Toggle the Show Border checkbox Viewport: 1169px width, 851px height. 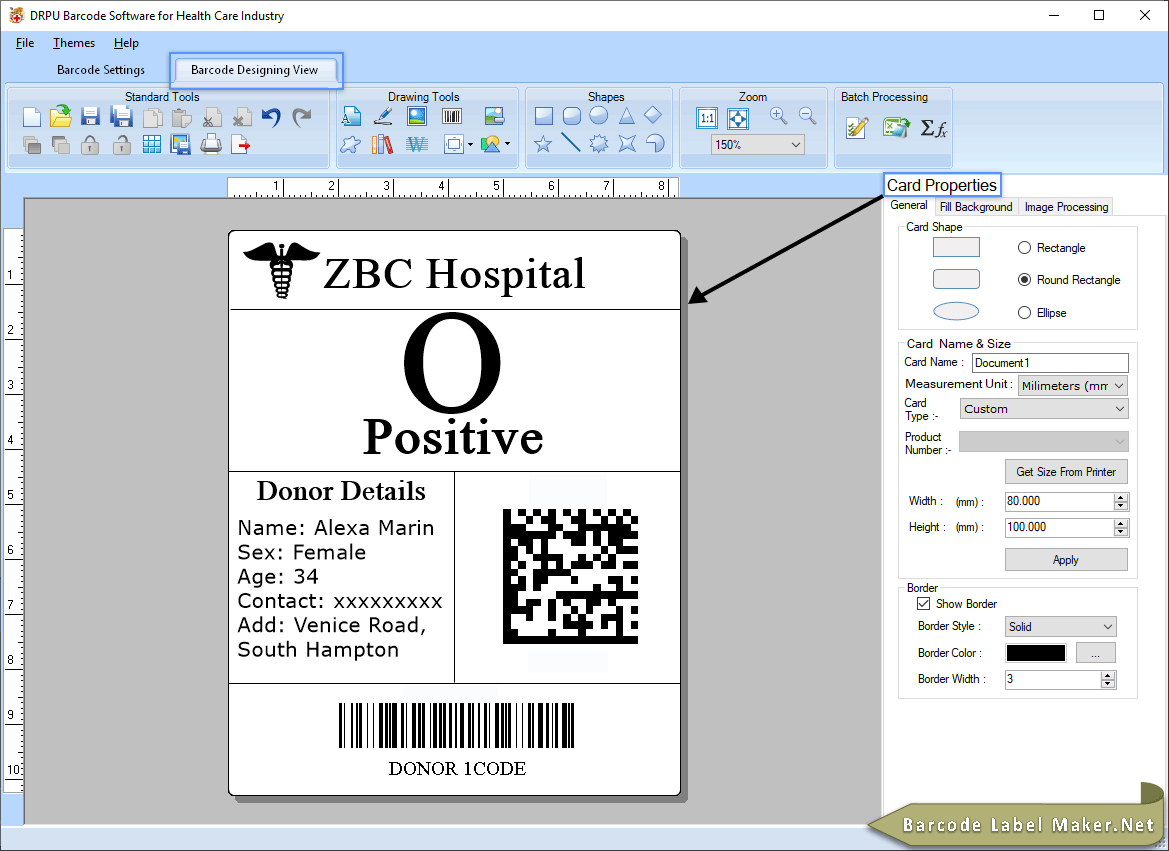[x=924, y=603]
